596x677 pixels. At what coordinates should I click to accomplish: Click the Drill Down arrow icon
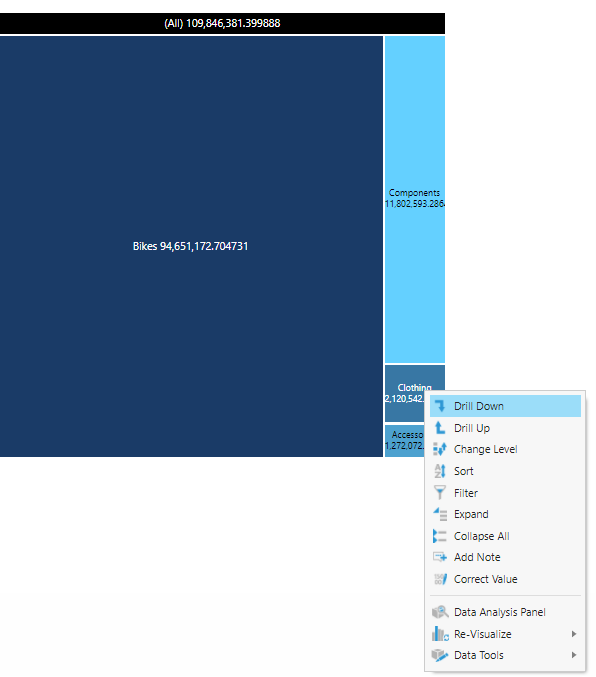(440, 406)
